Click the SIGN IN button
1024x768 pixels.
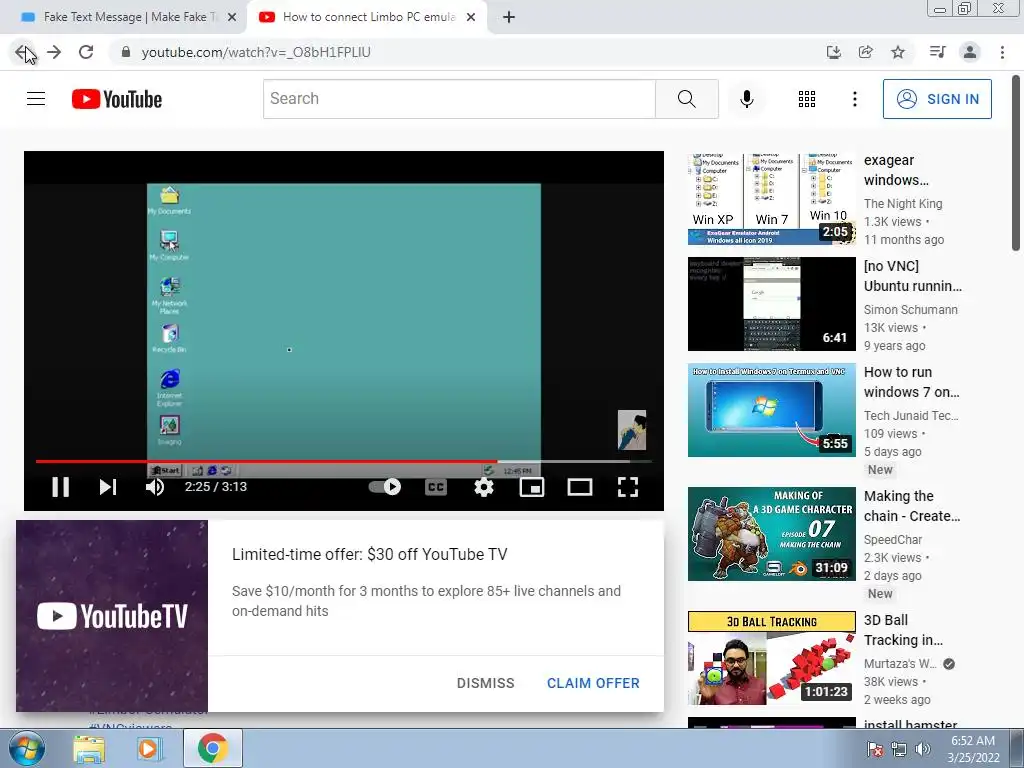[x=937, y=99]
